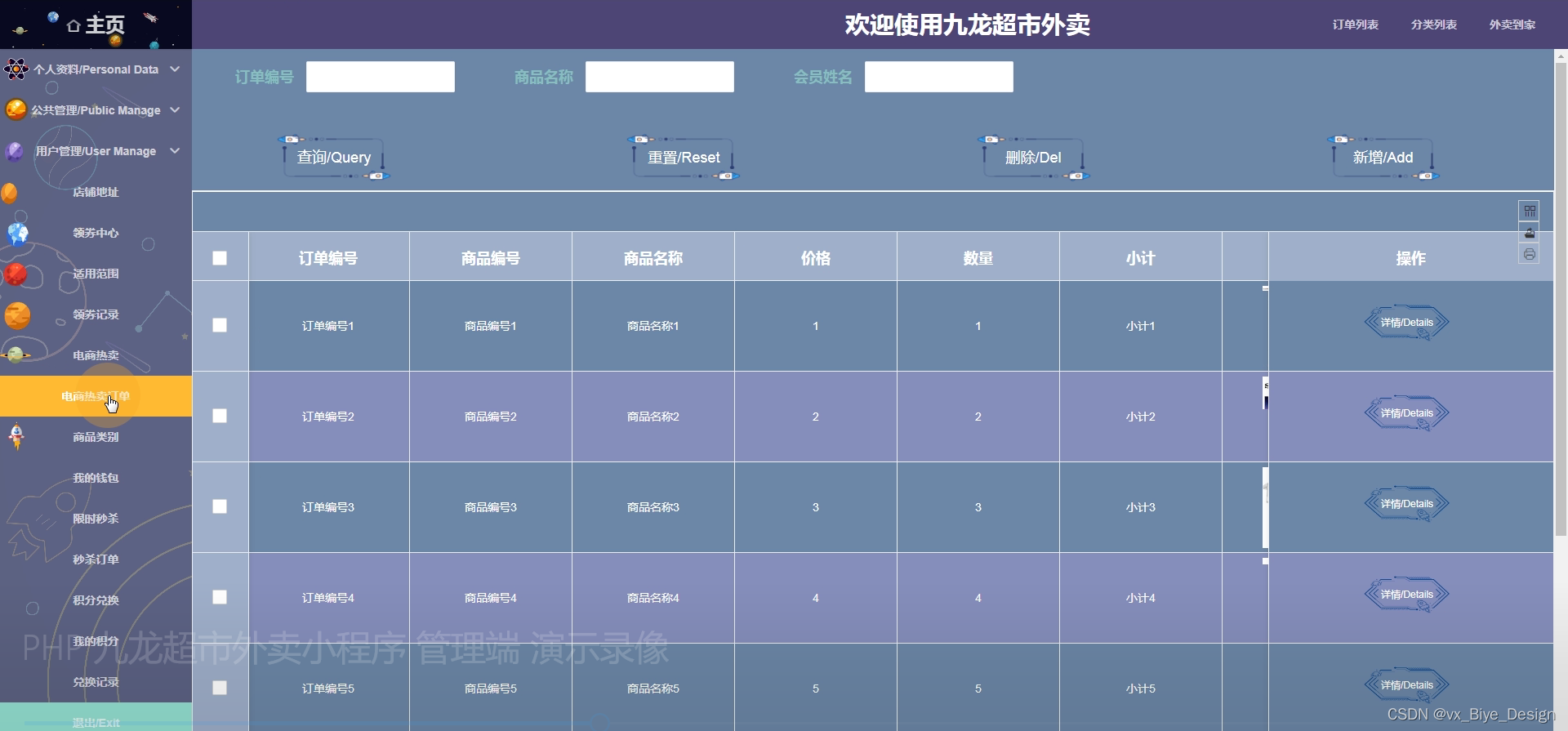
Task: Open 电商热卖 in the sidebar
Action: pos(96,355)
